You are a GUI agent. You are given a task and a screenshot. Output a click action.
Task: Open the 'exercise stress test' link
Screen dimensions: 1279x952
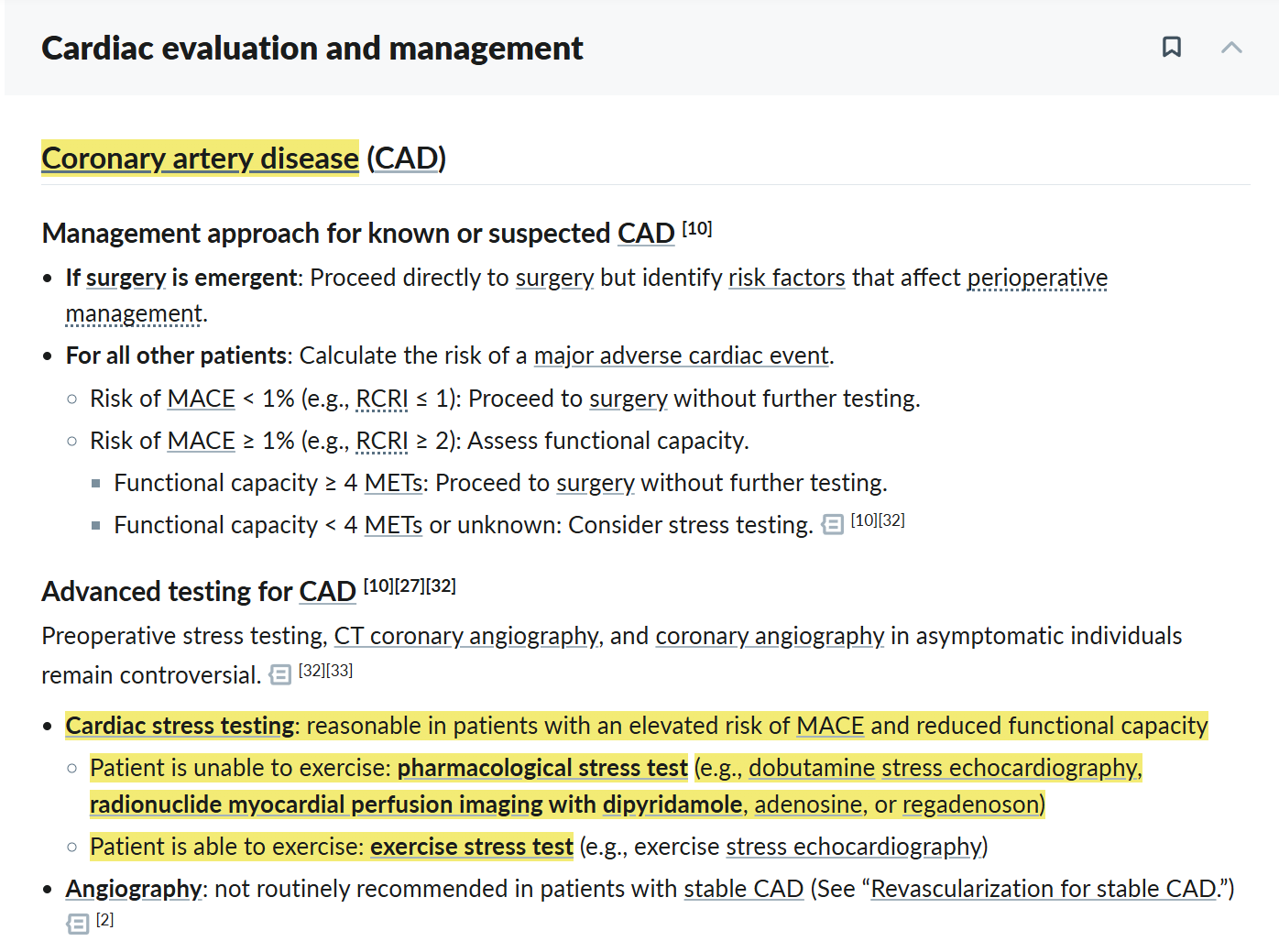tap(471, 847)
